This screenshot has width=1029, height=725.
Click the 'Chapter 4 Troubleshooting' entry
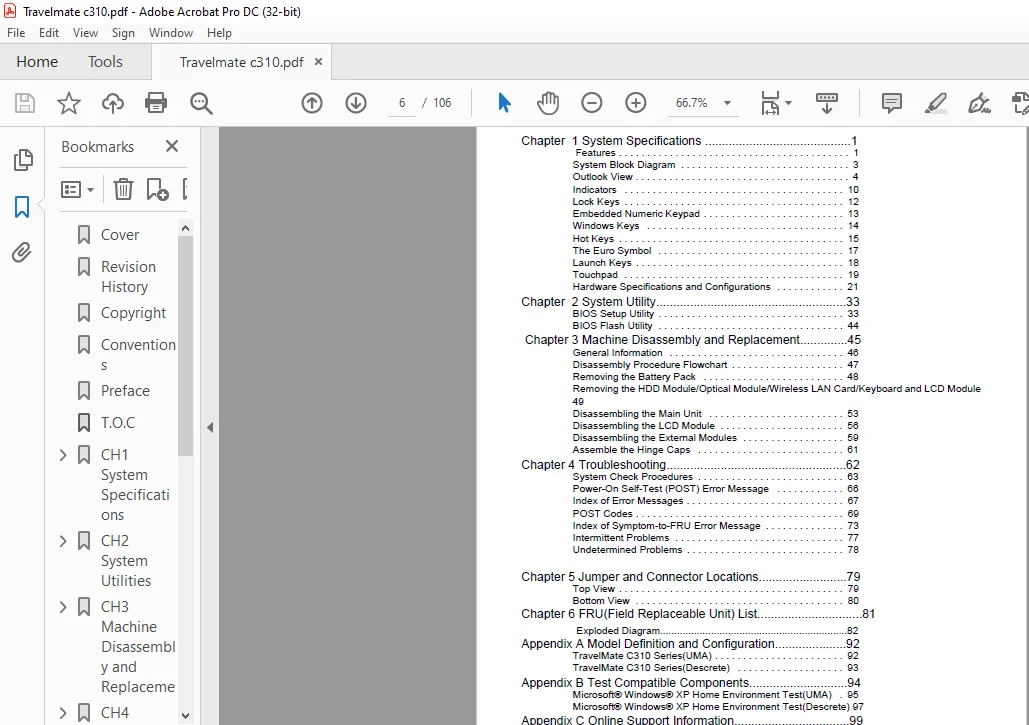click(x=690, y=465)
